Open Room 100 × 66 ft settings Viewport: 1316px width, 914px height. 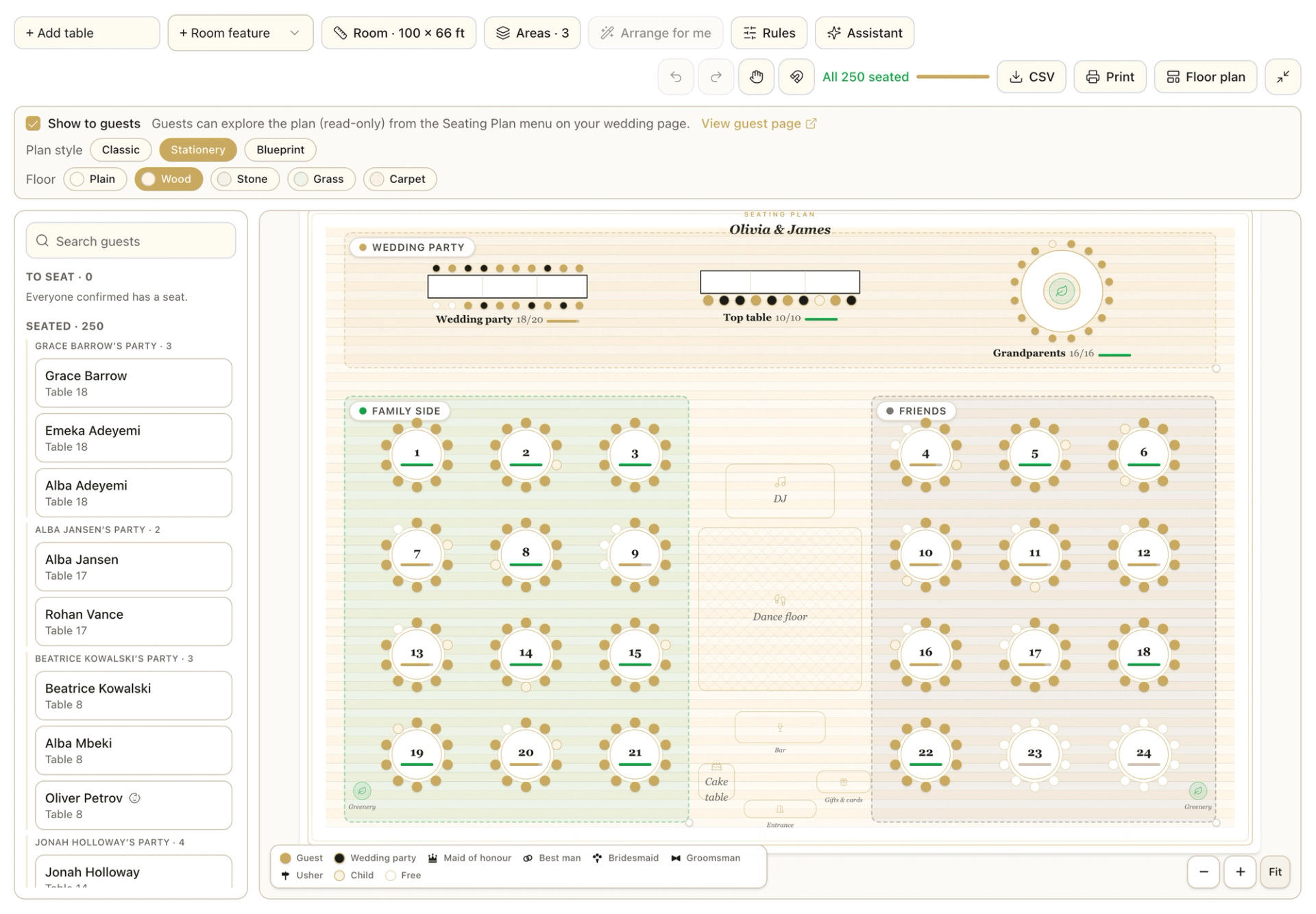tap(398, 33)
